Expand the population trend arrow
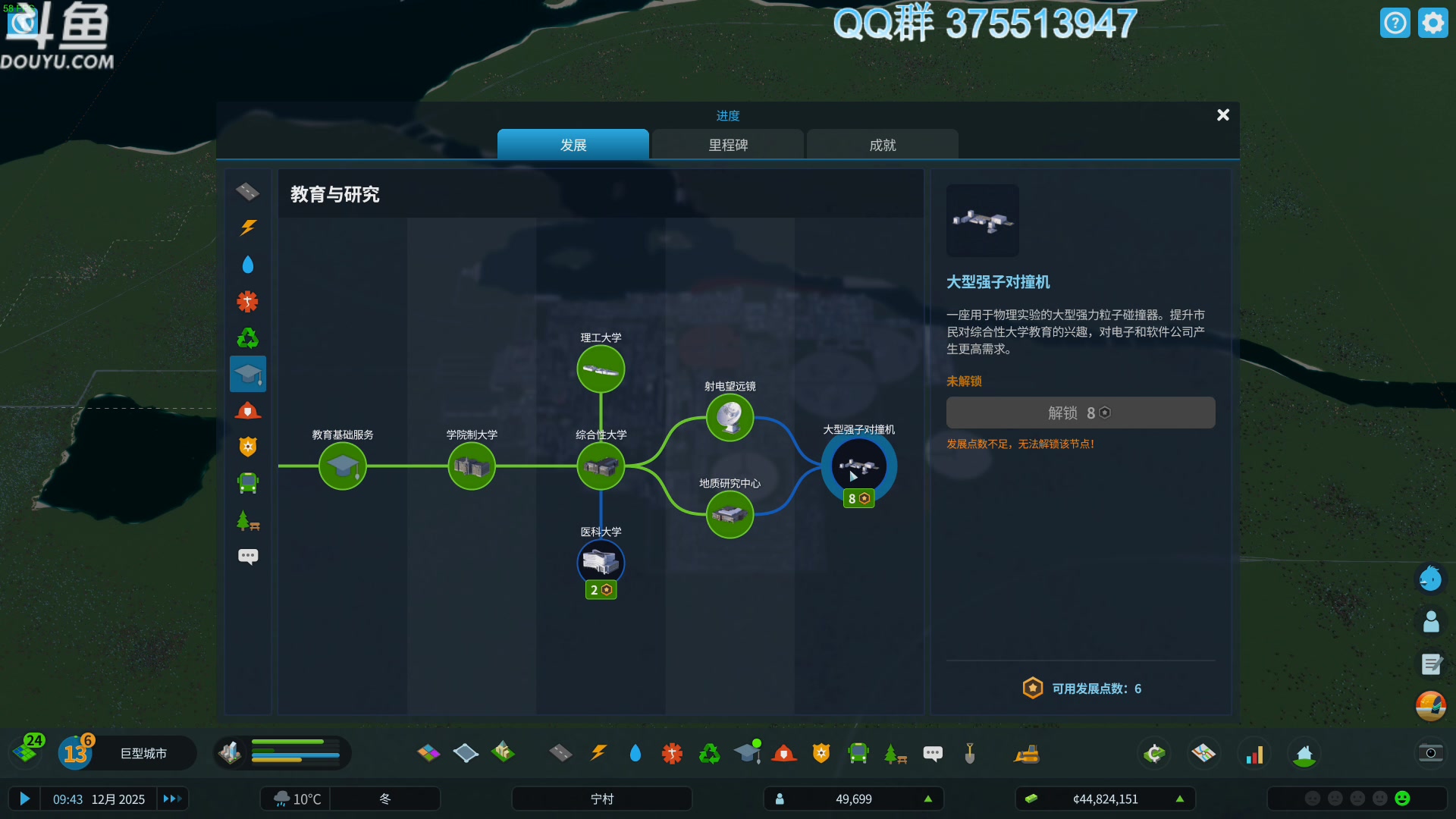Screen dimensions: 1456x819 coord(927,799)
